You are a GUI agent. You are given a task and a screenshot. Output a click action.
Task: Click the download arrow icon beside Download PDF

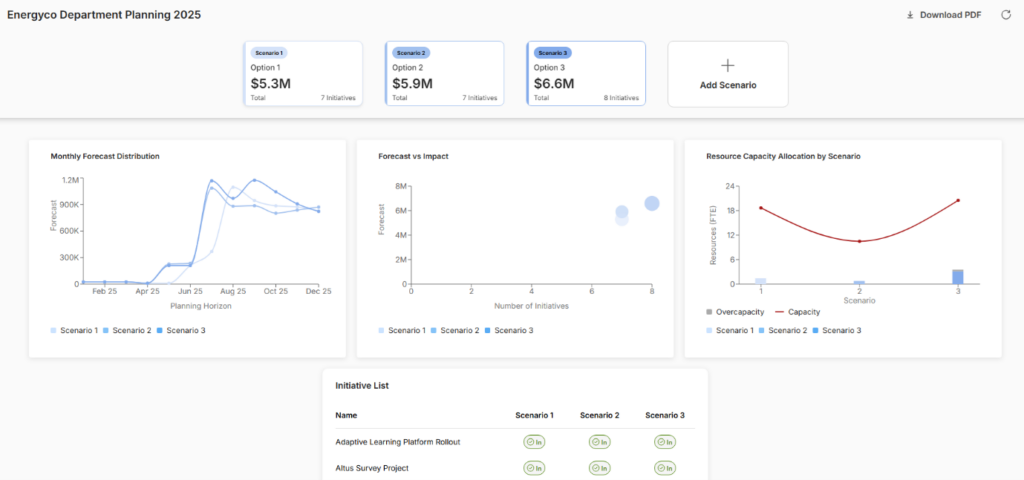[910, 15]
